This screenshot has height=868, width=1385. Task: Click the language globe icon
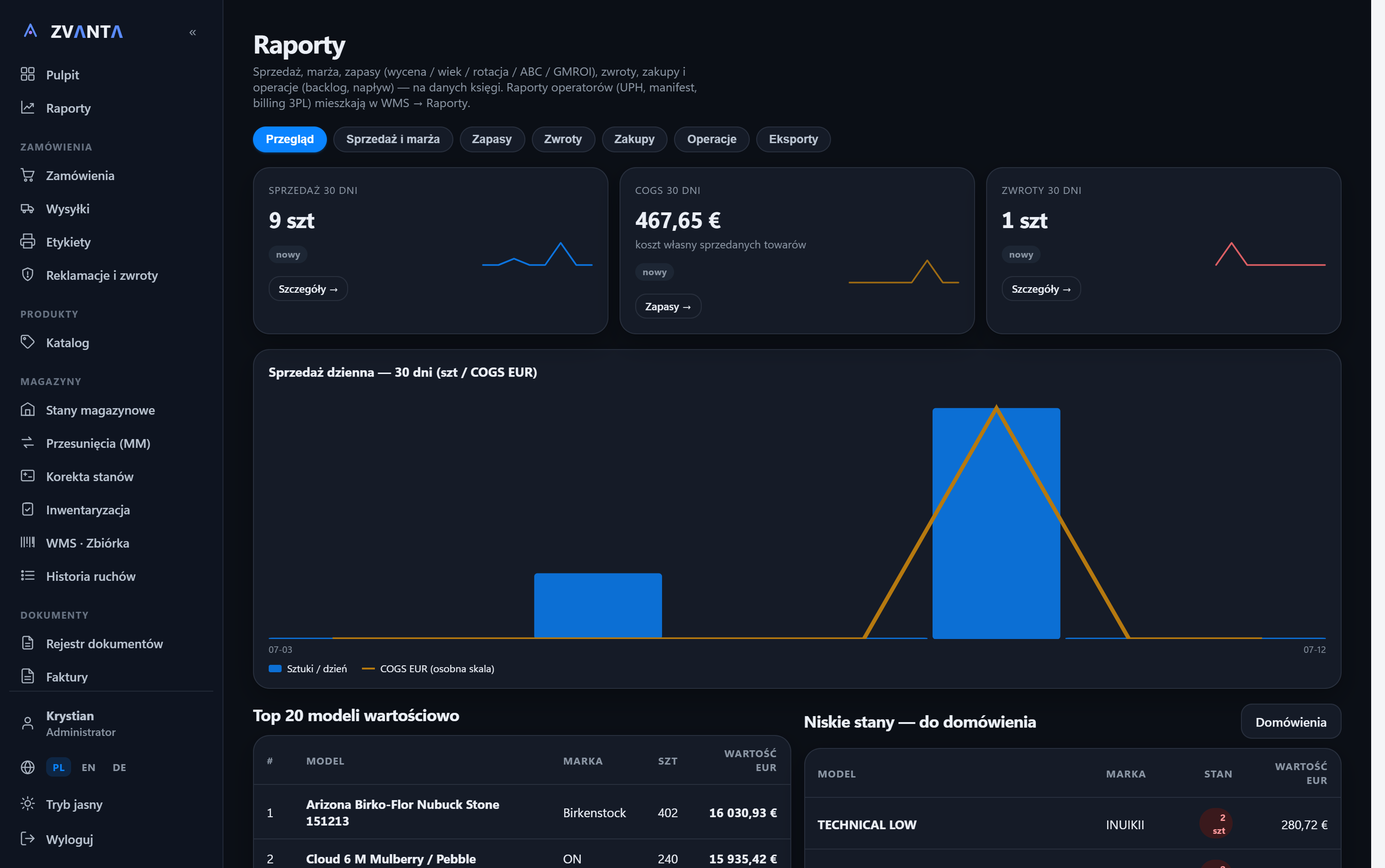[28, 767]
